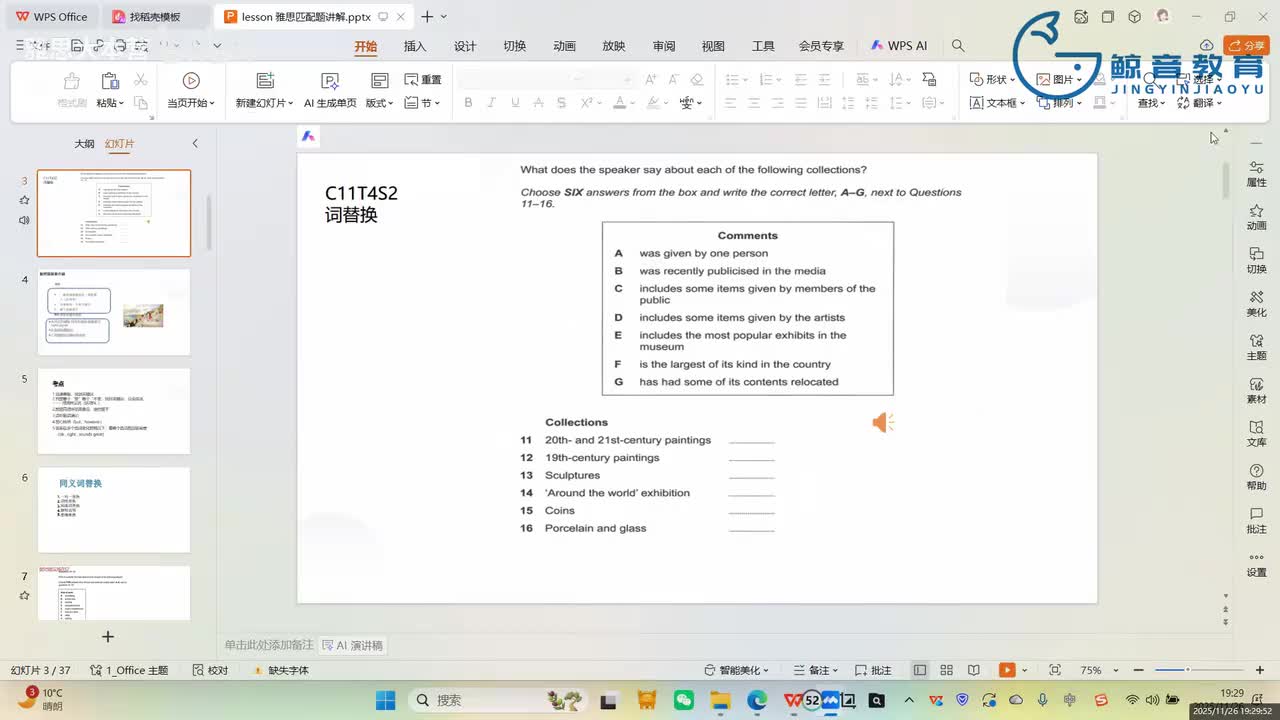Open the View (视图) ribbon tab

click(x=713, y=46)
